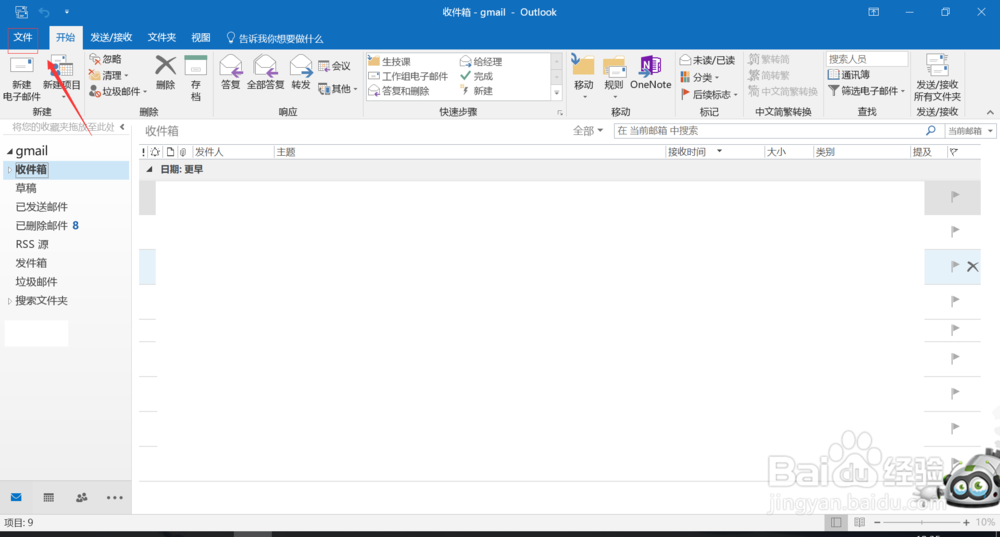Image resolution: width=1000 pixels, height=537 pixels.
Task: Open the 快速步骤 dialog launcher
Action: 560,113
